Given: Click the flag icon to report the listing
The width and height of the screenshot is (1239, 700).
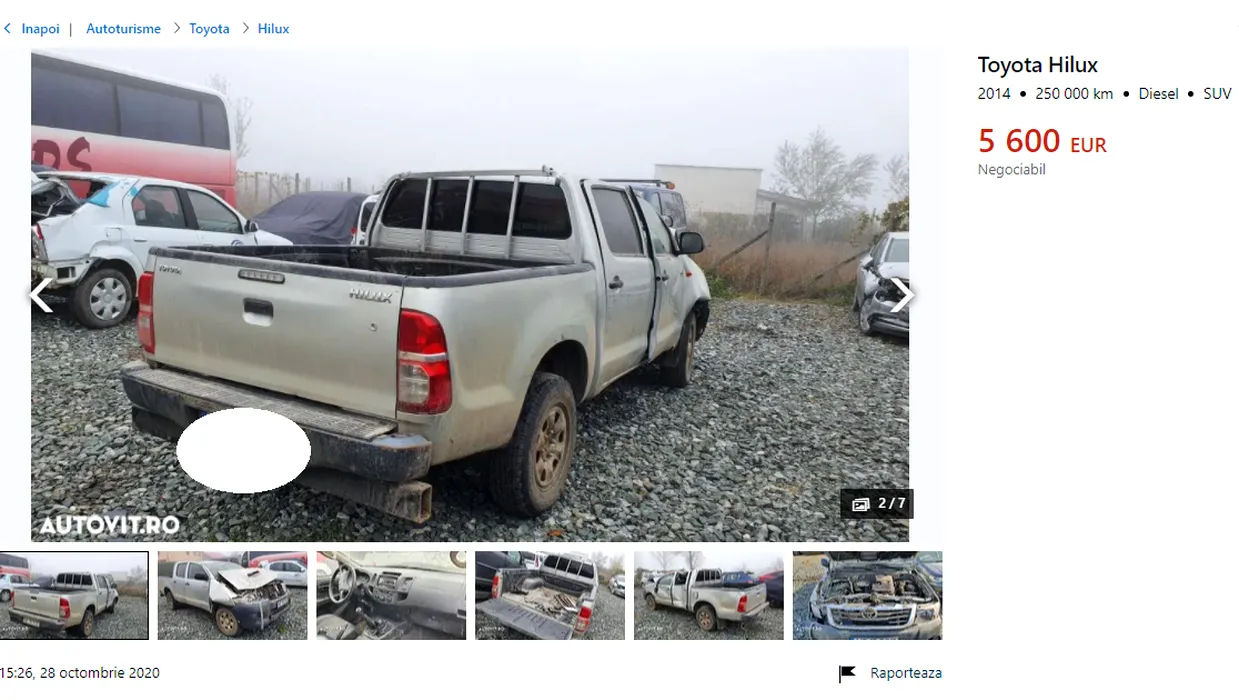Looking at the screenshot, I should [x=847, y=673].
